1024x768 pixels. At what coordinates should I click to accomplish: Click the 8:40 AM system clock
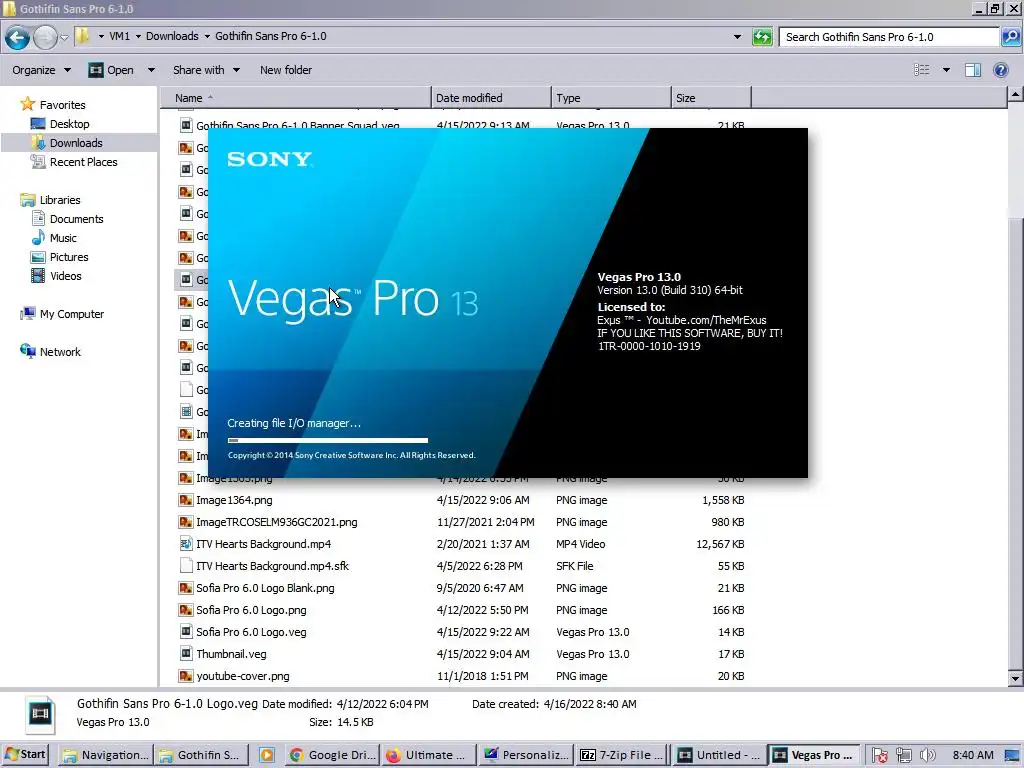click(972, 755)
